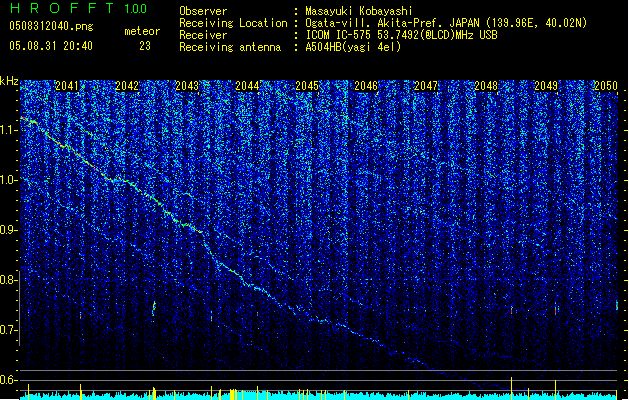Click the 0.7 kHz frequency axis label
The image size is (629, 400).
point(9,330)
